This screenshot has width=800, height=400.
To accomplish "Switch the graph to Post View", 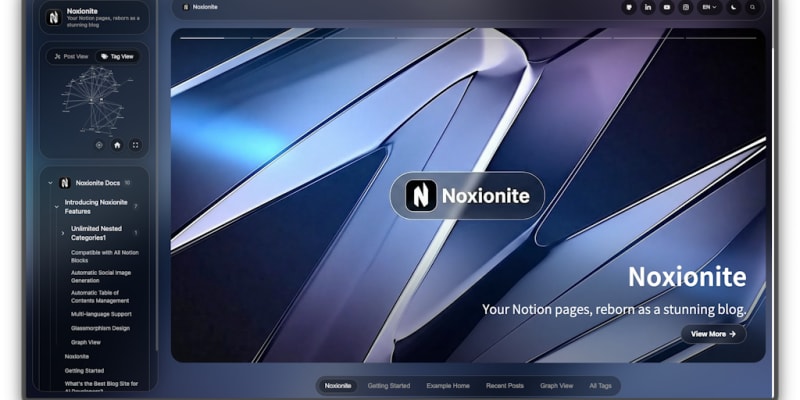I will (x=71, y=57).
